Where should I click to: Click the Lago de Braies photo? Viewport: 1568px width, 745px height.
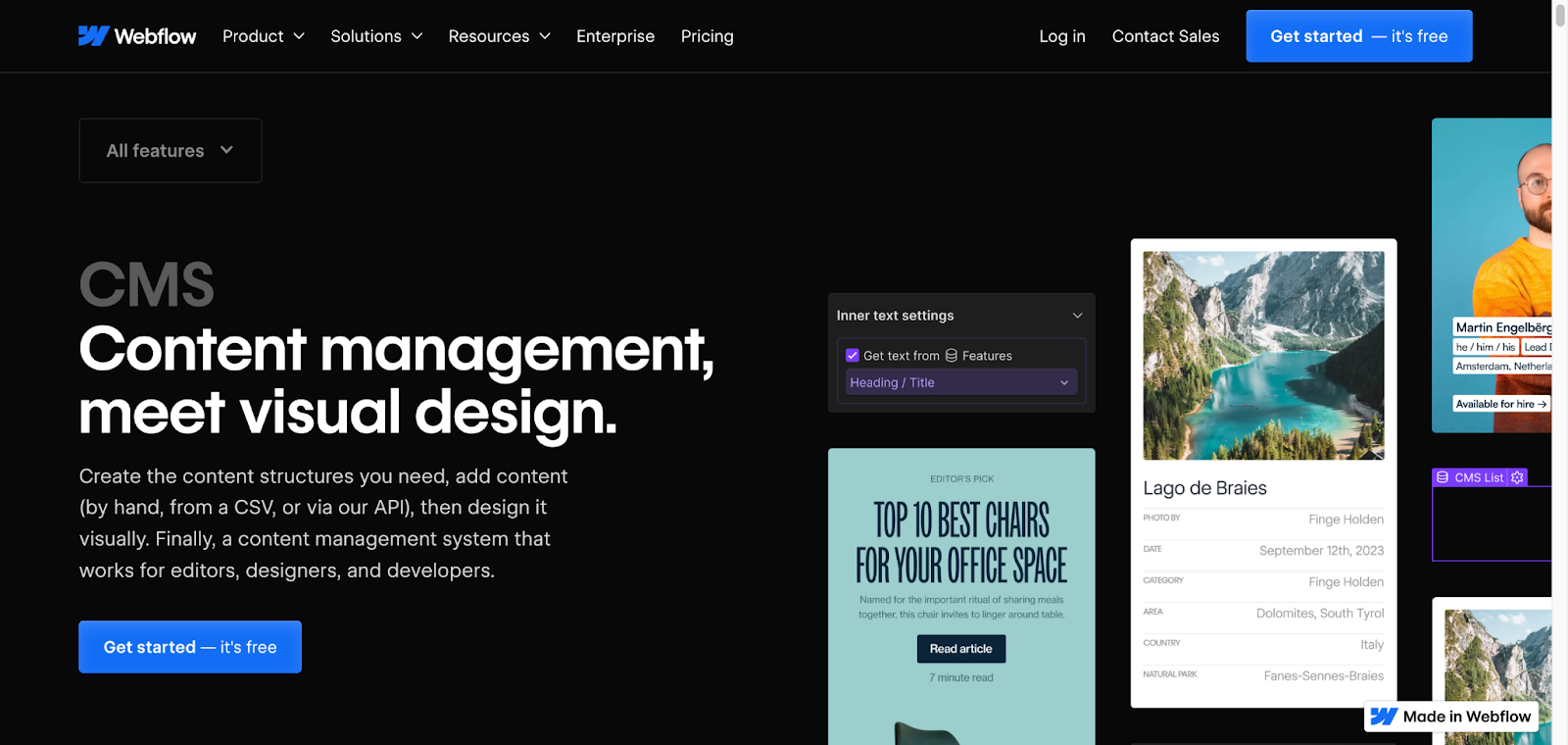(x=1264, y=356)
